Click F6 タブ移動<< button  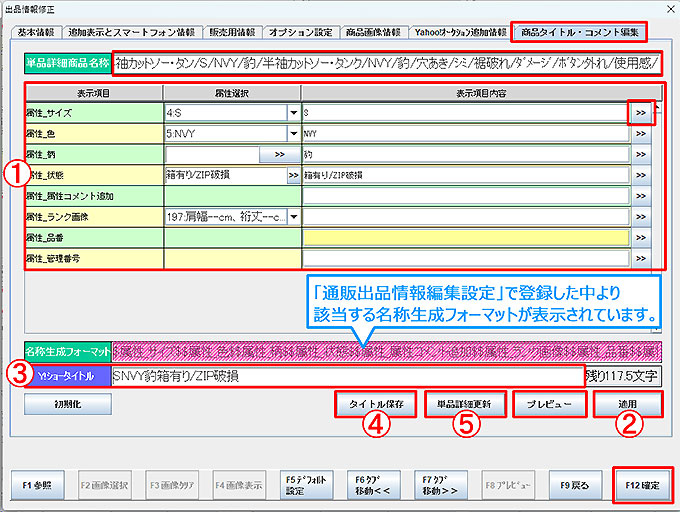click(x=373, y=485)
